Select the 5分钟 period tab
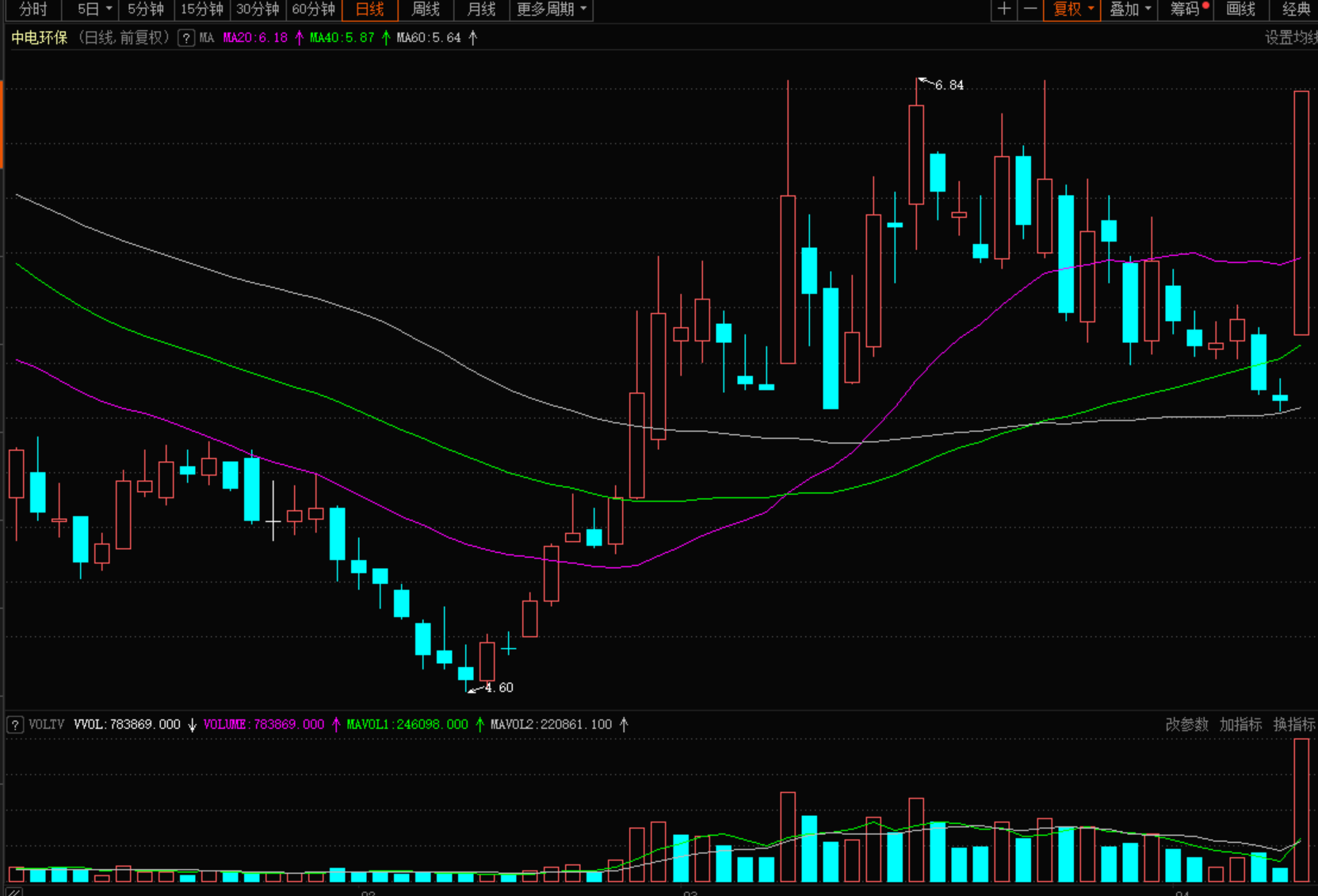1318x896 pixels. (146, 10)
